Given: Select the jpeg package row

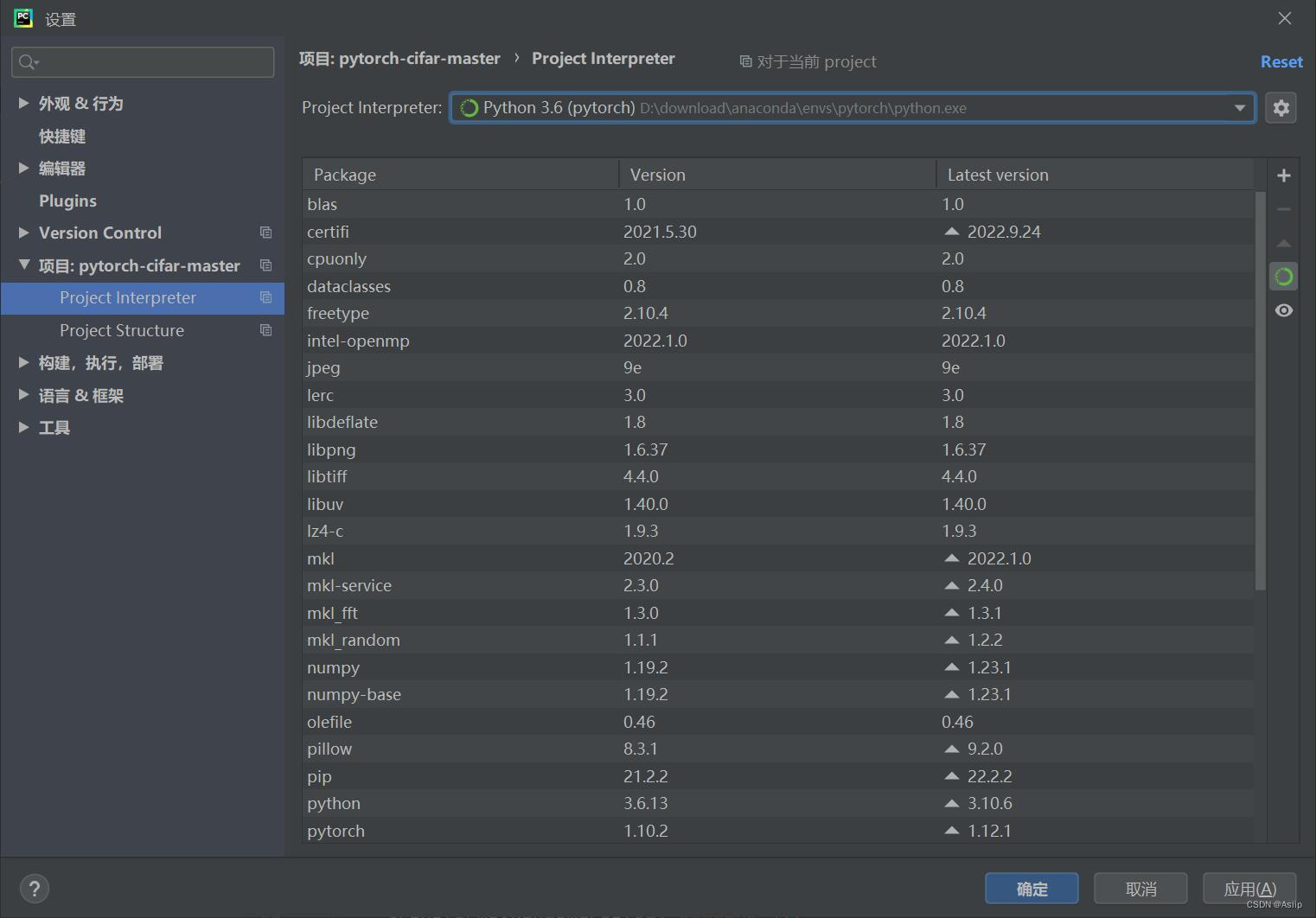Looking at the screenshot, I should click(778, 367).
